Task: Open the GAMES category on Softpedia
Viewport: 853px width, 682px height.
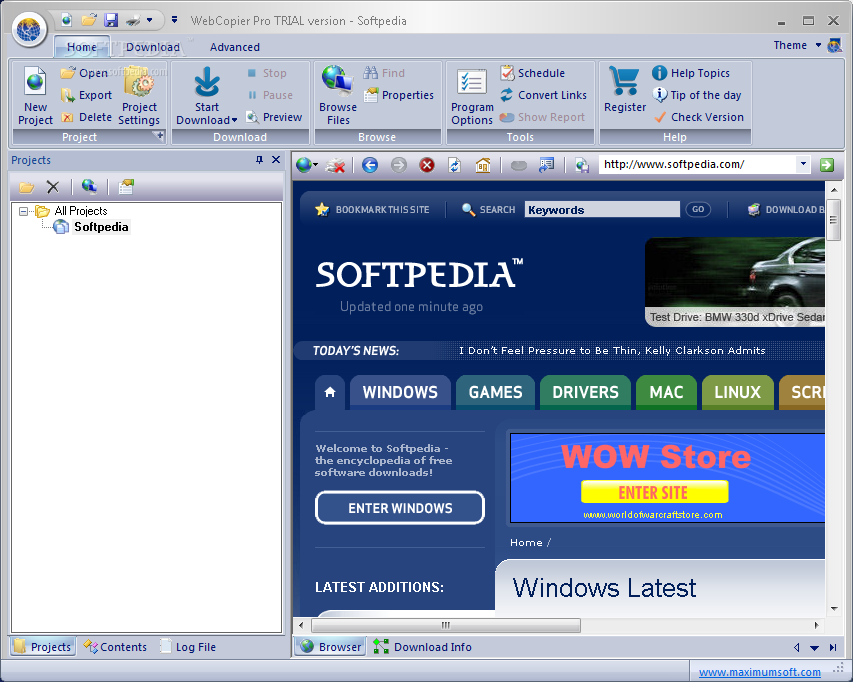Action: tap(495, 392)
